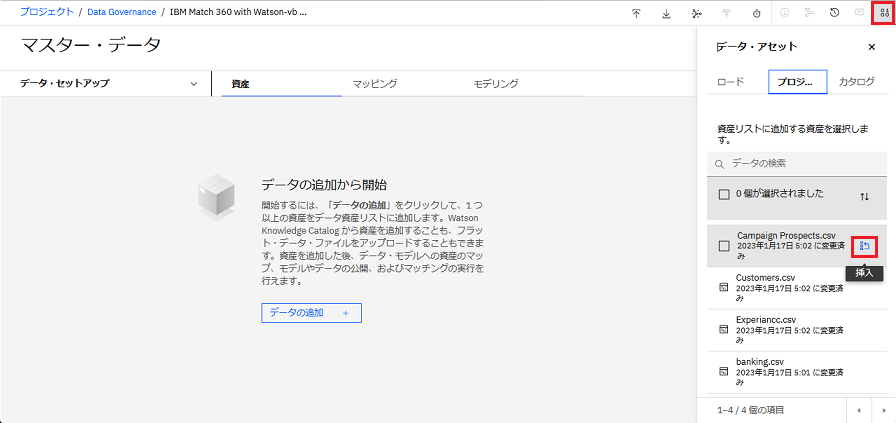Viewport: 896px width, 423px height.
Task: Click the データの追加 button
Action: (311, 313)
